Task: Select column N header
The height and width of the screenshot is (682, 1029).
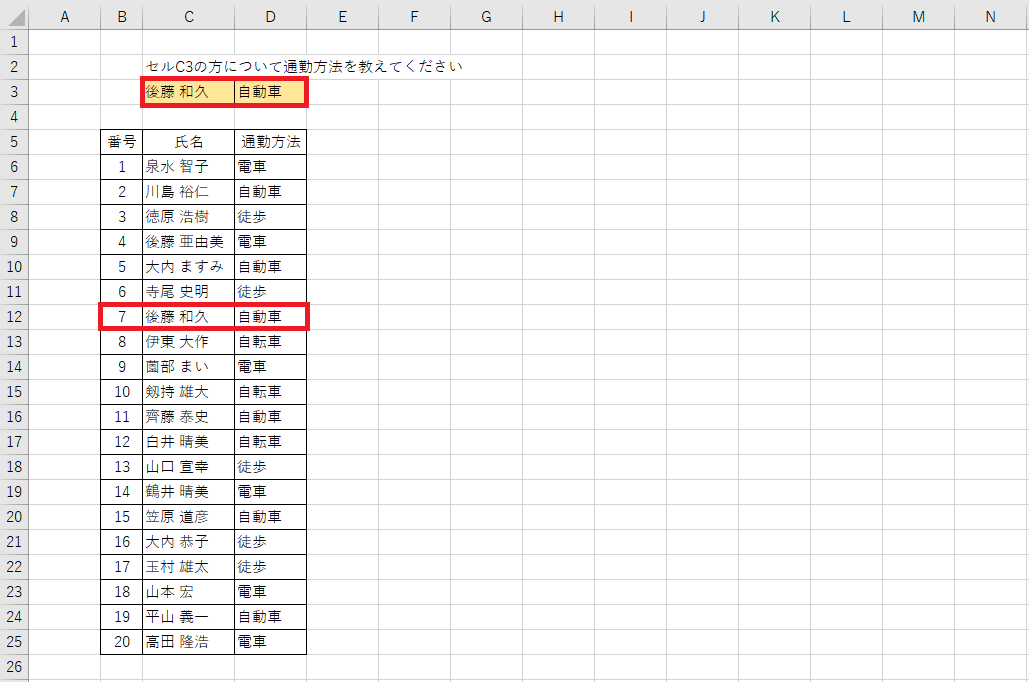Action: pos(991,17)
